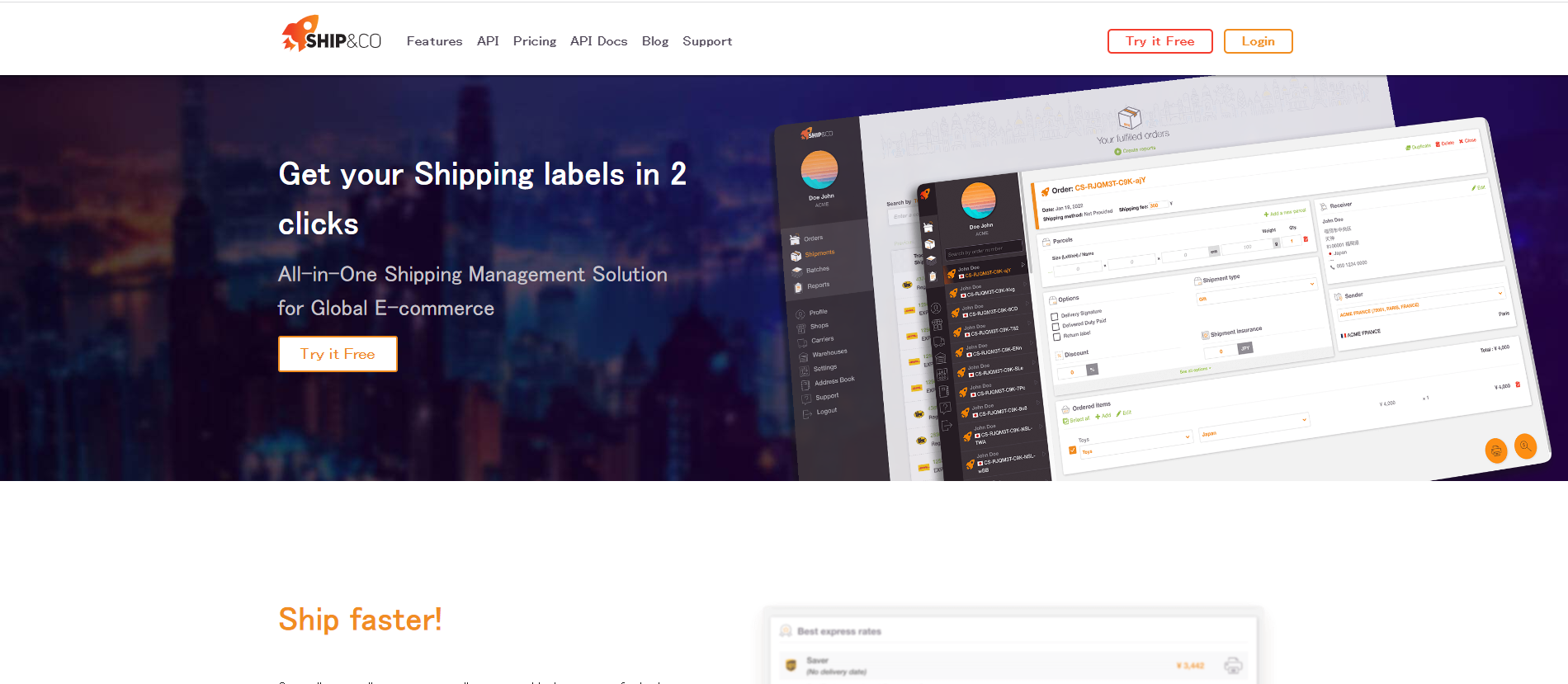The width and height of the screenshot is (1568, 684).
Task: Click Logout in the dashboard preview sidebar
Action: pyautogui.click(x=820, y=412)
